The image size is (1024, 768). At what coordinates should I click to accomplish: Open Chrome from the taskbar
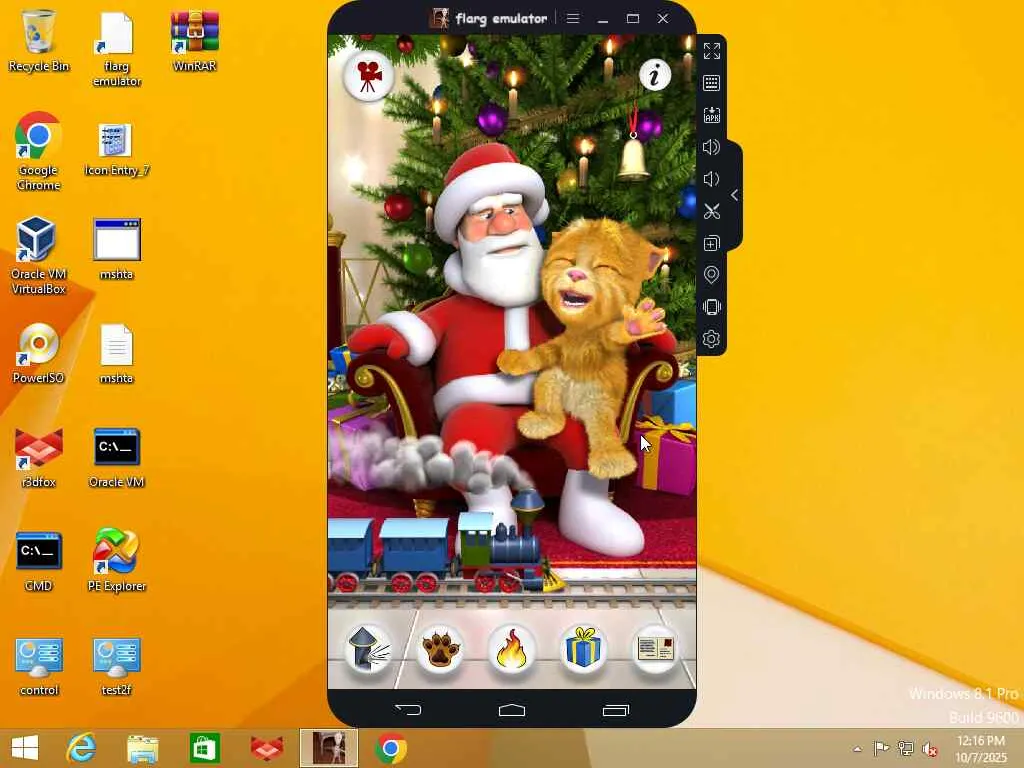(x=391, y=748)
